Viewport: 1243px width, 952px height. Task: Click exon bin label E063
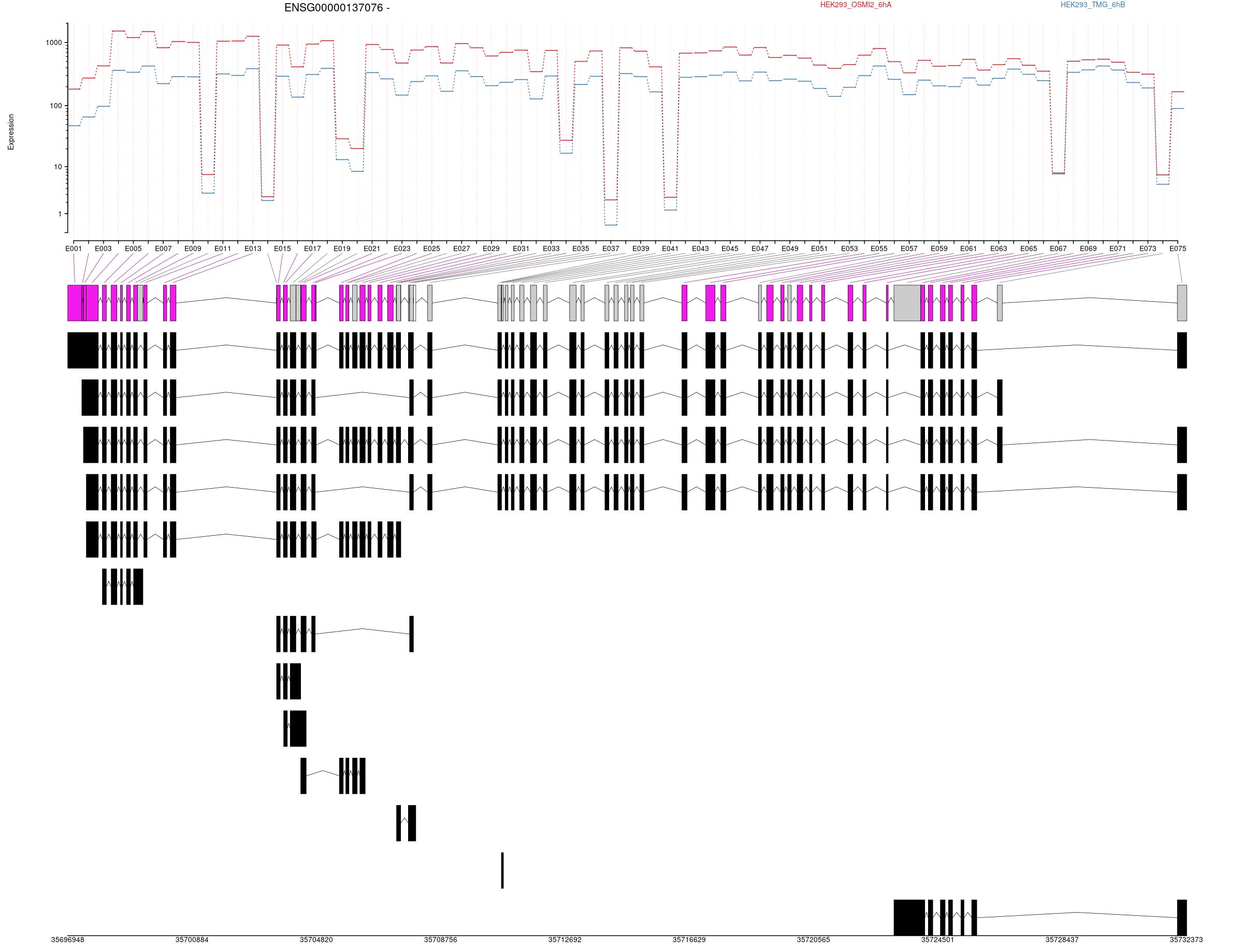[998, 249]
